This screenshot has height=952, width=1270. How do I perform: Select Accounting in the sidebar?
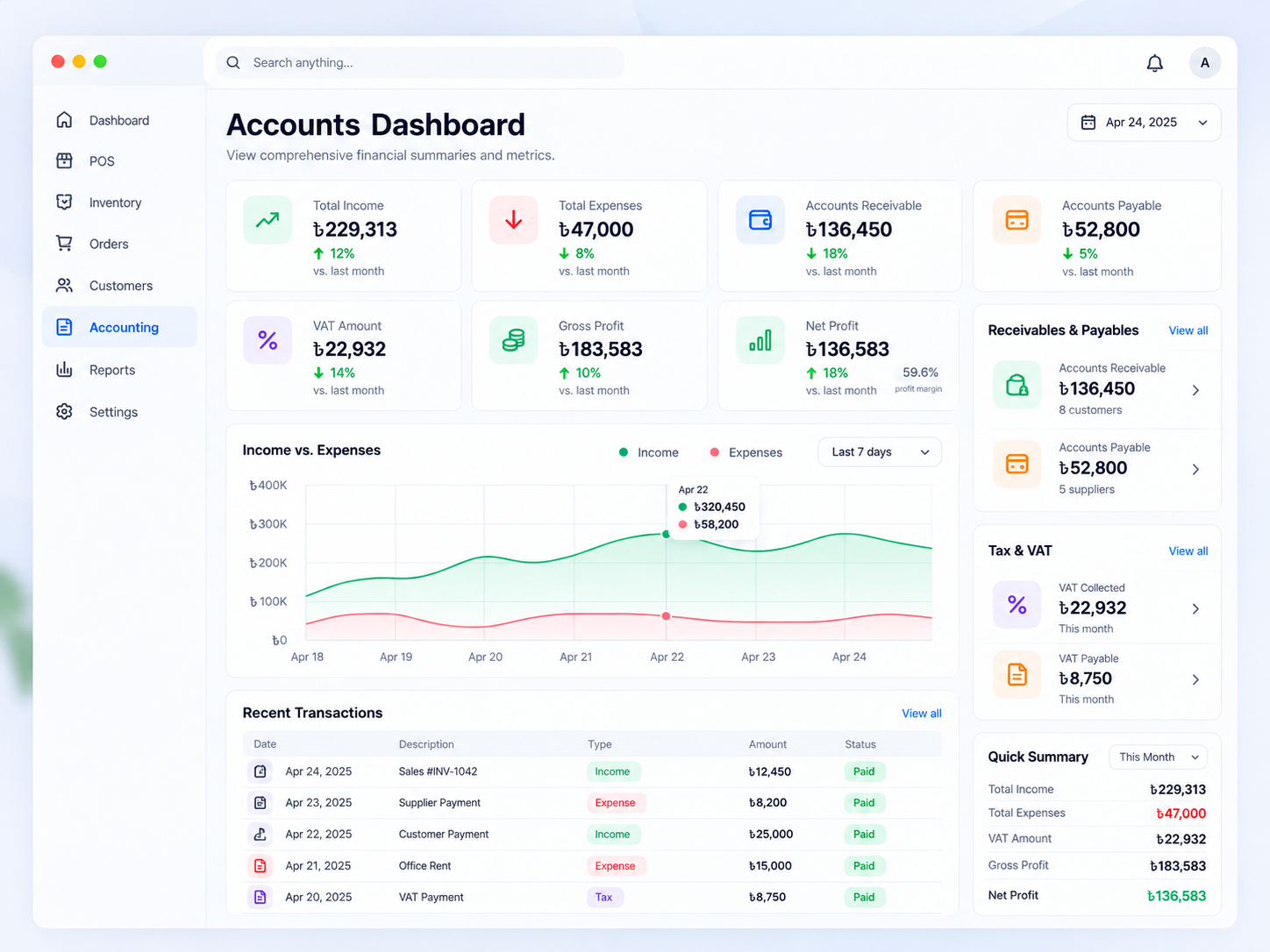tap(119, 327)
